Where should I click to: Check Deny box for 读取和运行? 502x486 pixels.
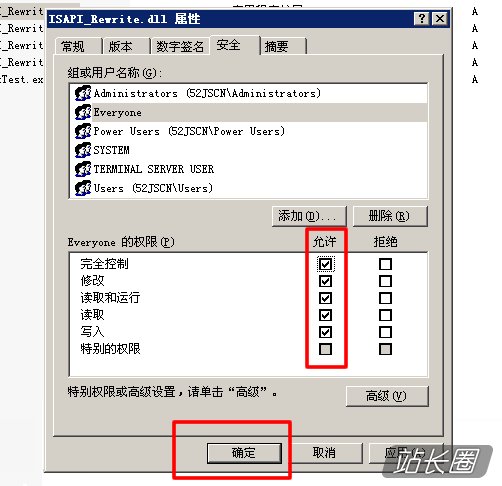pos(385,298)
